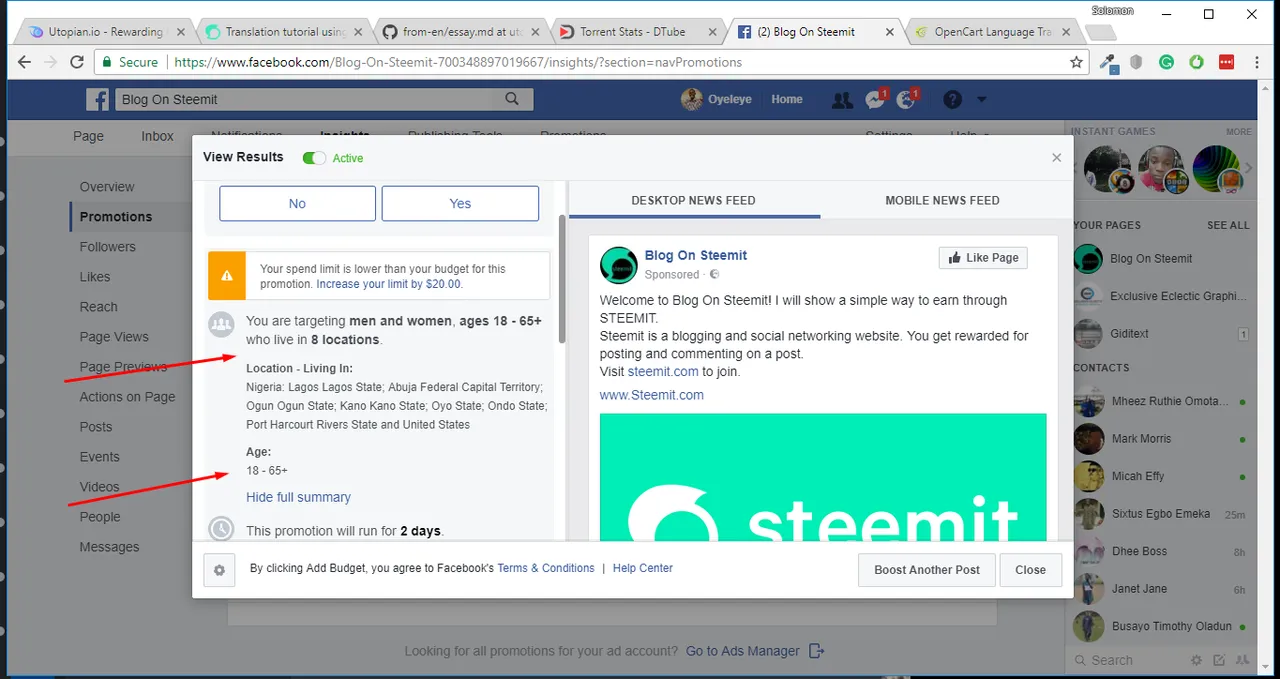Open Followers in left sidebar
The height and width of the screenshot is (679, 1280).
pos(108,247)
